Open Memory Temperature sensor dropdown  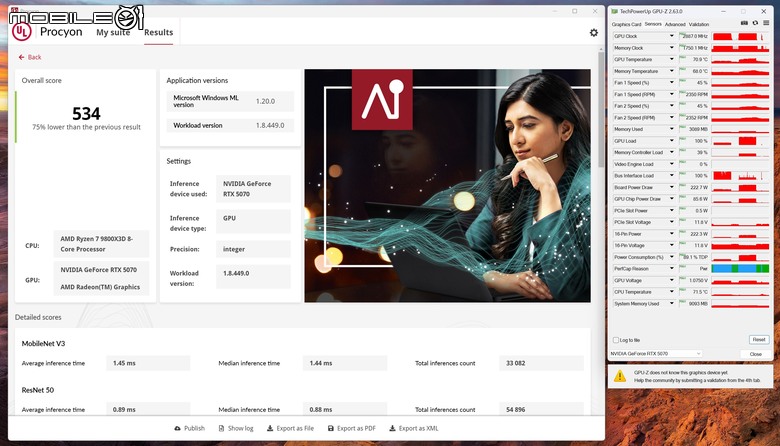tap(672, 71)
